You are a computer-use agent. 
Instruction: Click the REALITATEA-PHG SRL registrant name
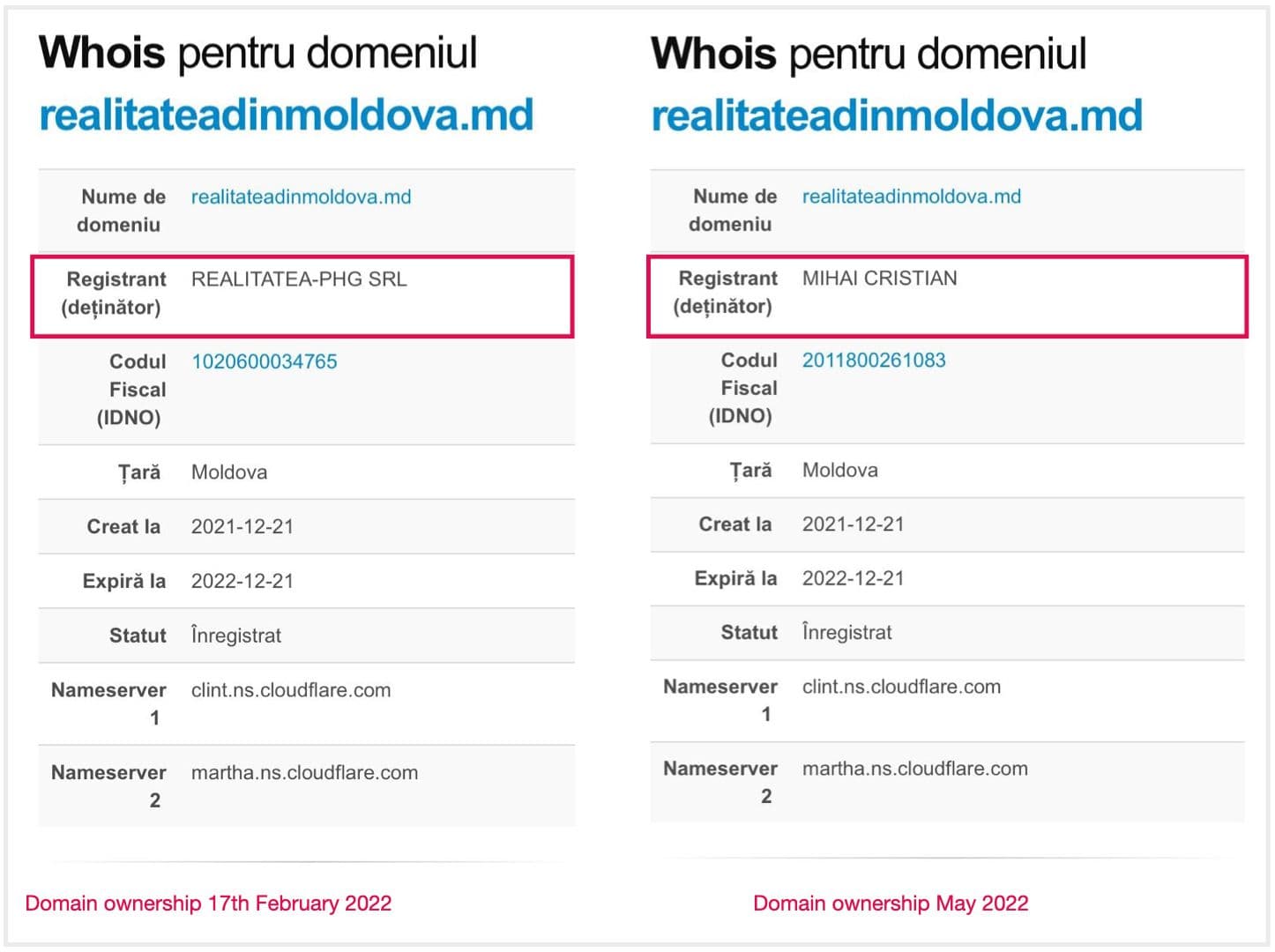click(x=299, y=279)
